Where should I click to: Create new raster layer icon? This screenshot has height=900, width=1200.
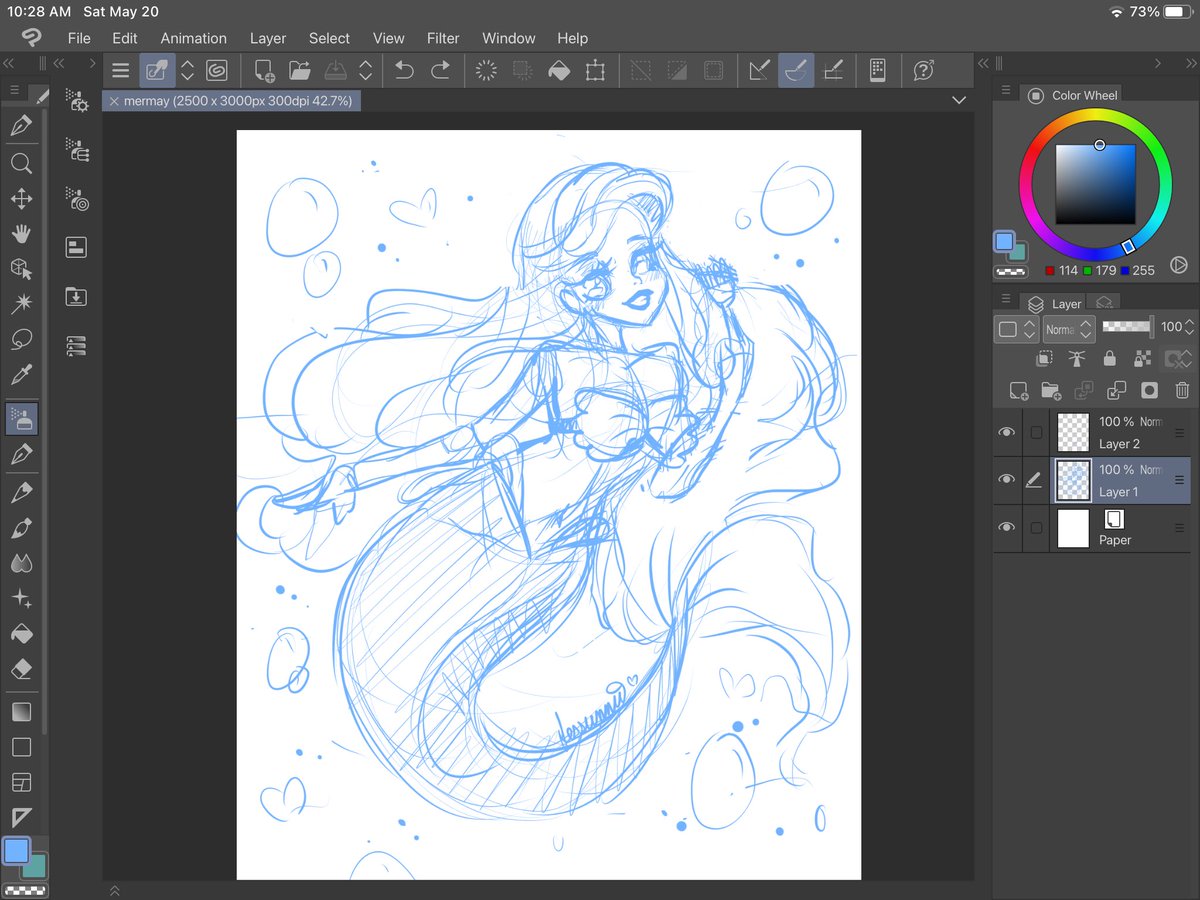(1018, 391)
